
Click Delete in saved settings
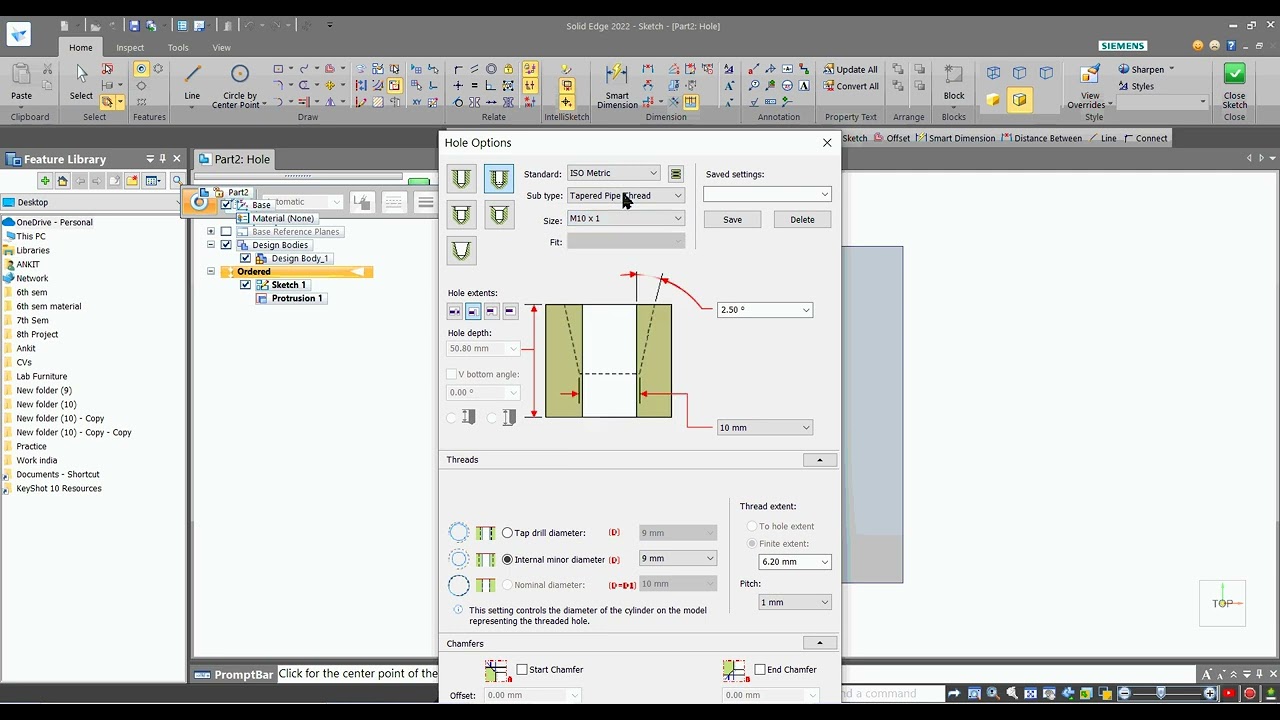802,220
